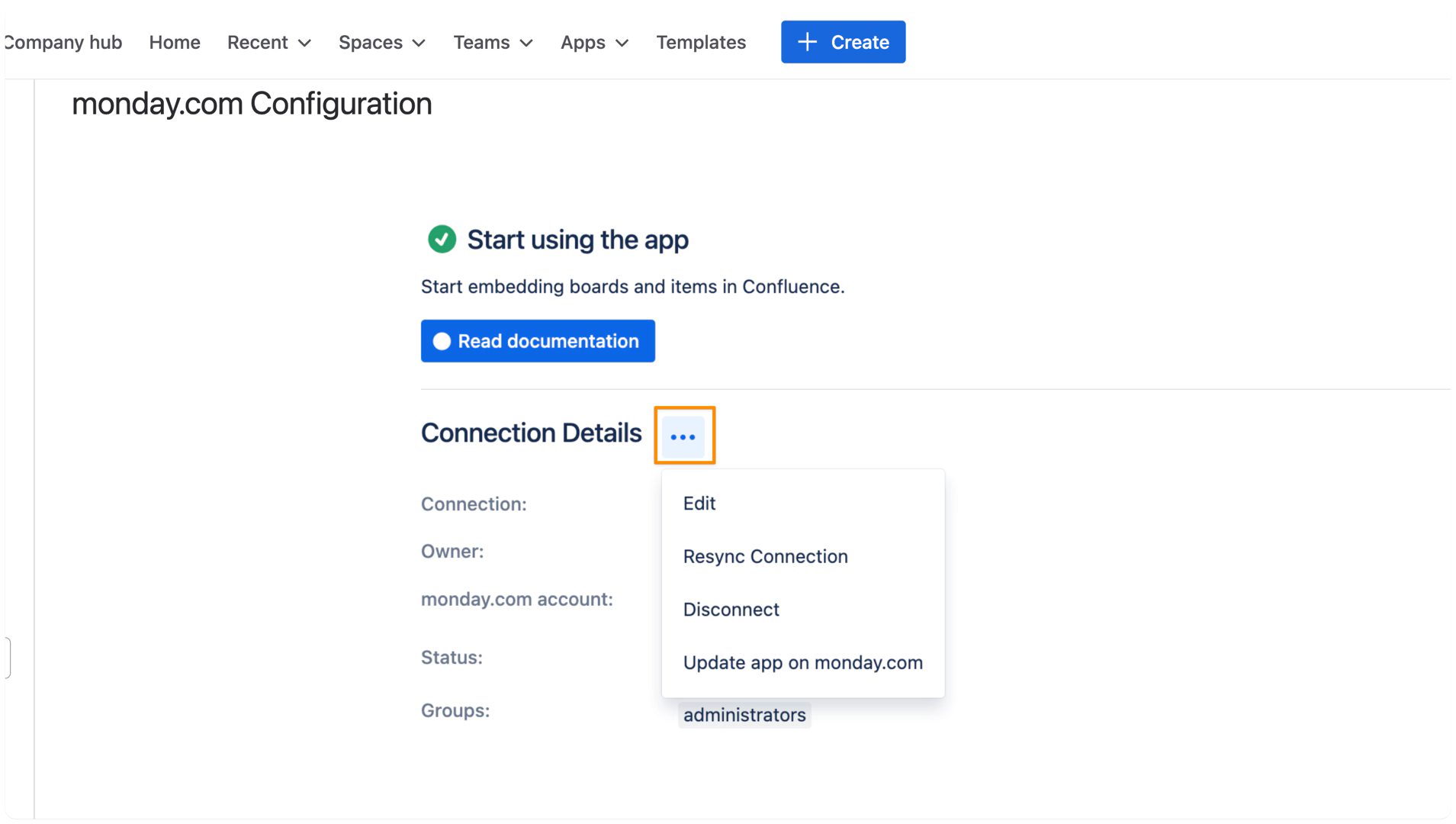The width and height of the screenshot is (1456, 824).
Task: Click the Groups: field label
Action: (455, 711)
